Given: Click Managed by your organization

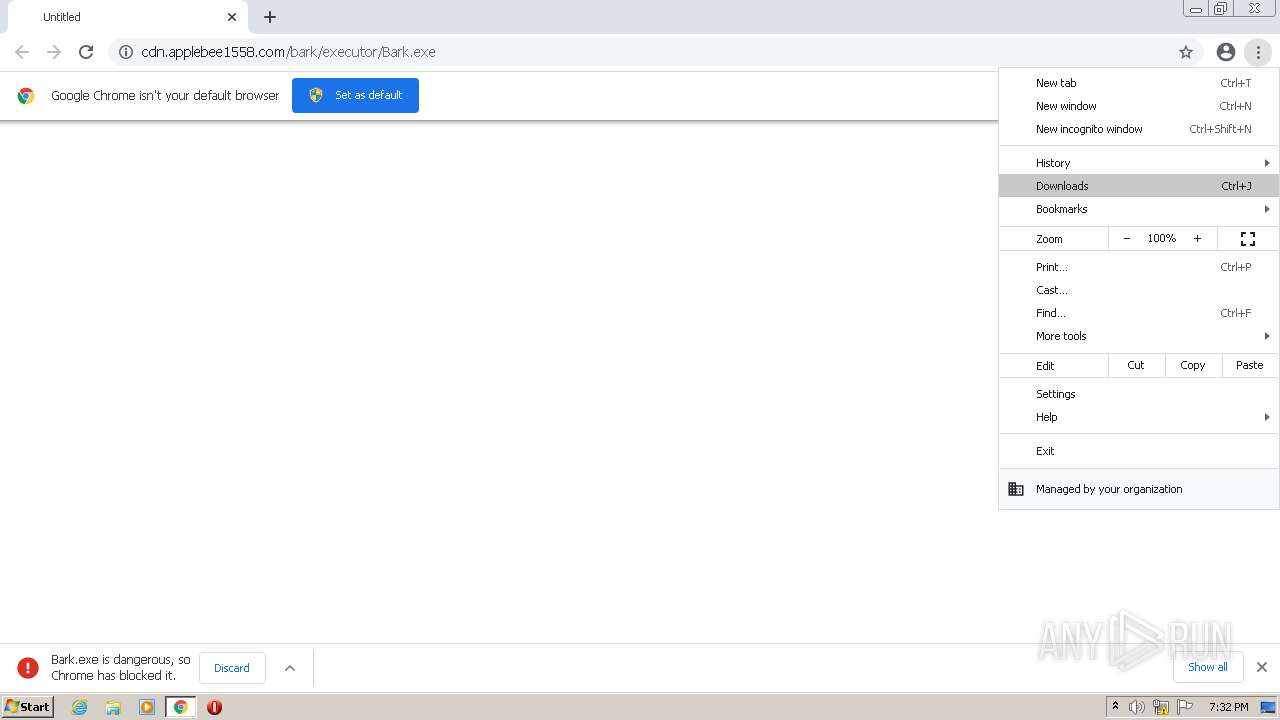Looking at the screenshot, I should coord(1139,489).
